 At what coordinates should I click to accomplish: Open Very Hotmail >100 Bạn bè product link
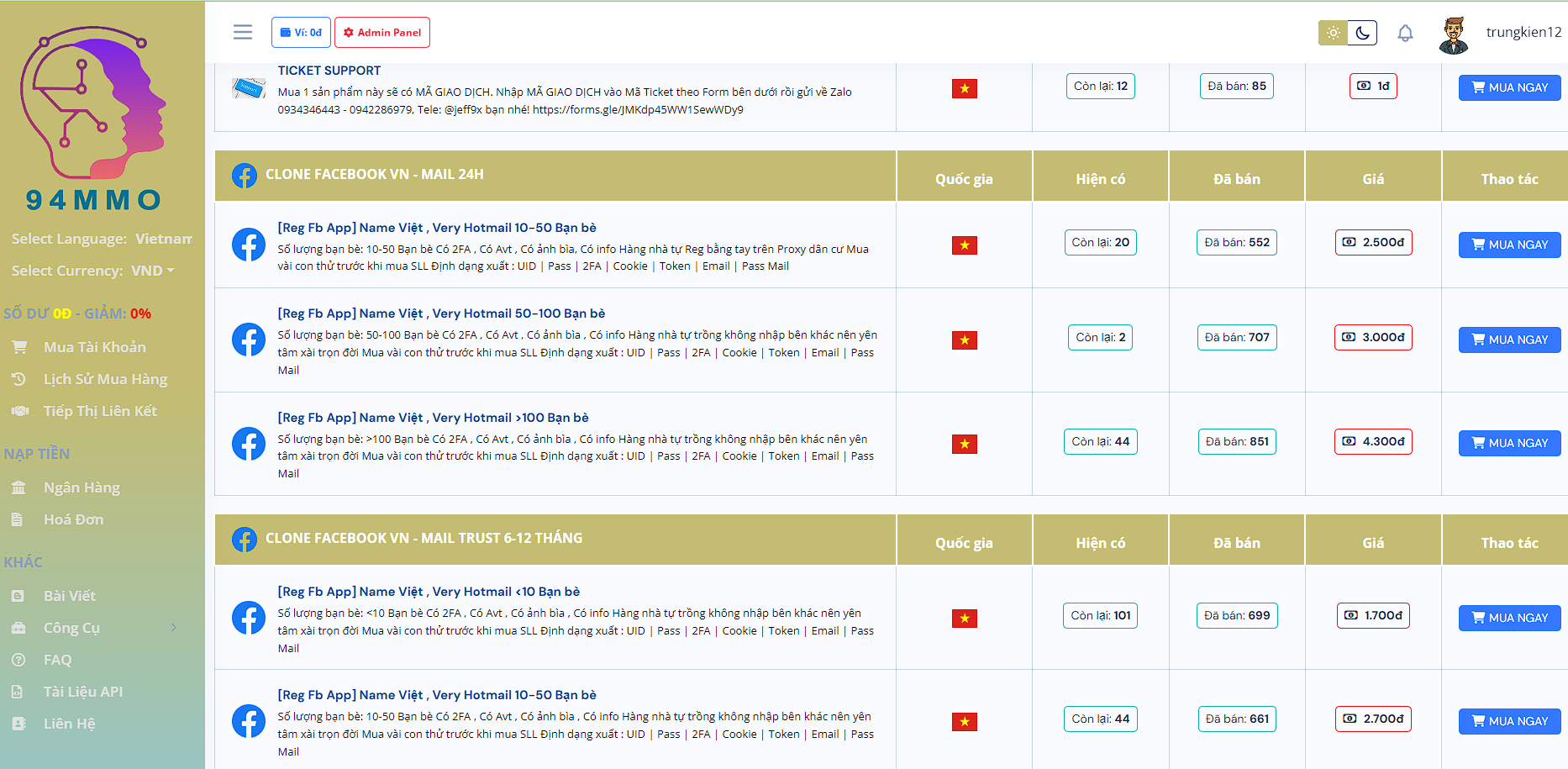(x=434, y=418)
